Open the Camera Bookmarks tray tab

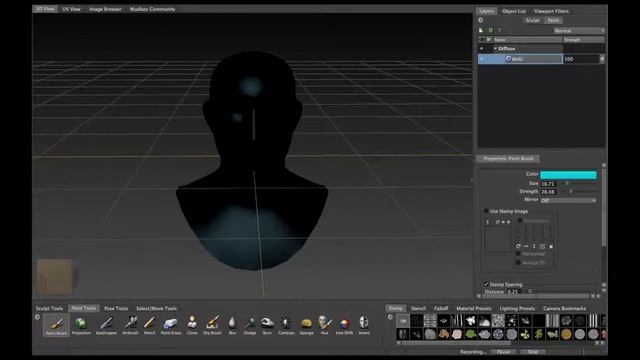point(564,308)
